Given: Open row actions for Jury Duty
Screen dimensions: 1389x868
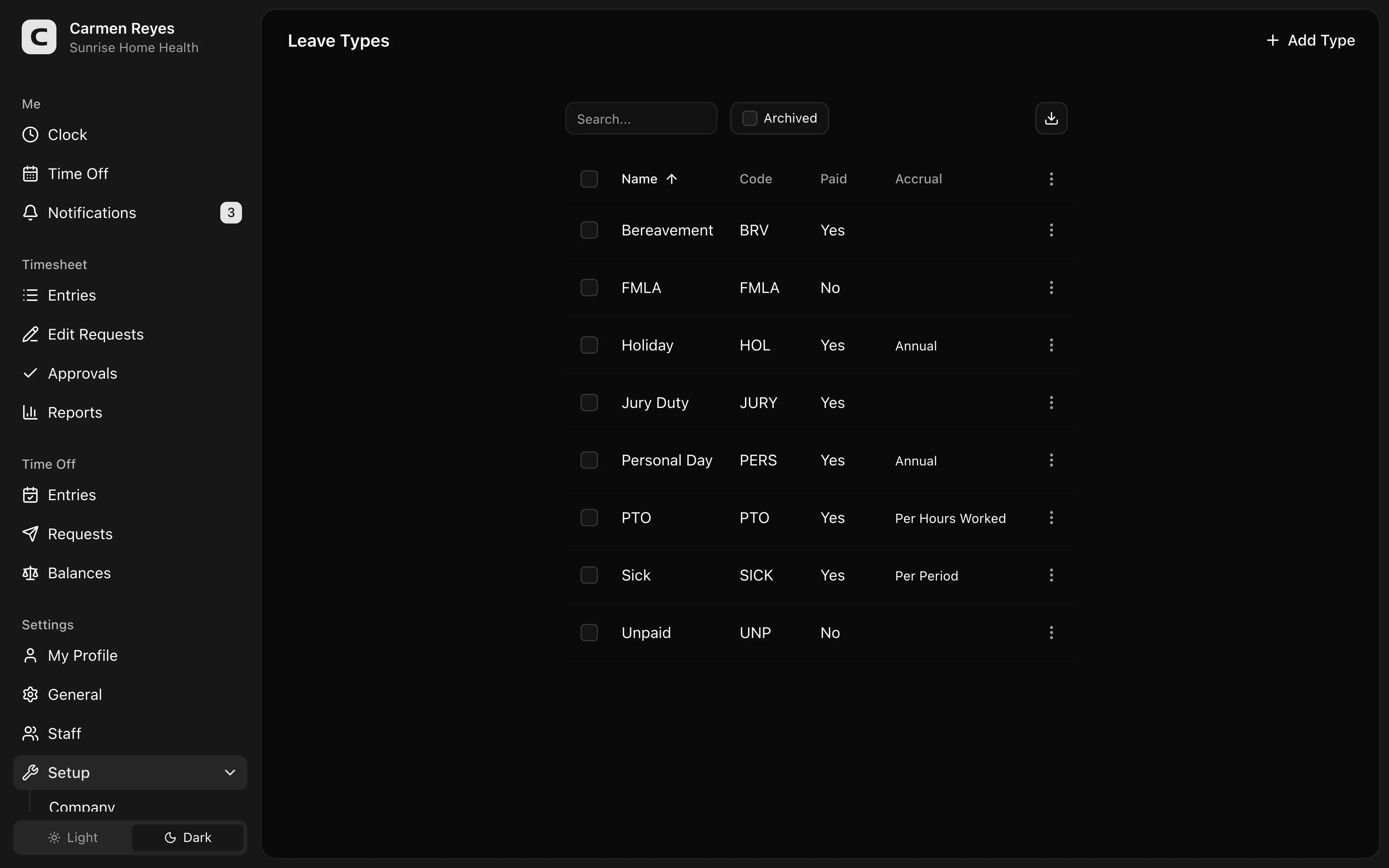Looking at the screenshot, I should 1051,403.
